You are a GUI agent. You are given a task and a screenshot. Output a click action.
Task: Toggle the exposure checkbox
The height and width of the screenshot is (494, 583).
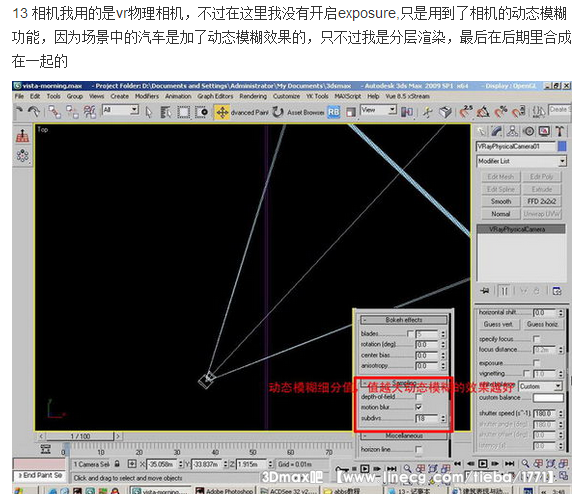point(536,362)
